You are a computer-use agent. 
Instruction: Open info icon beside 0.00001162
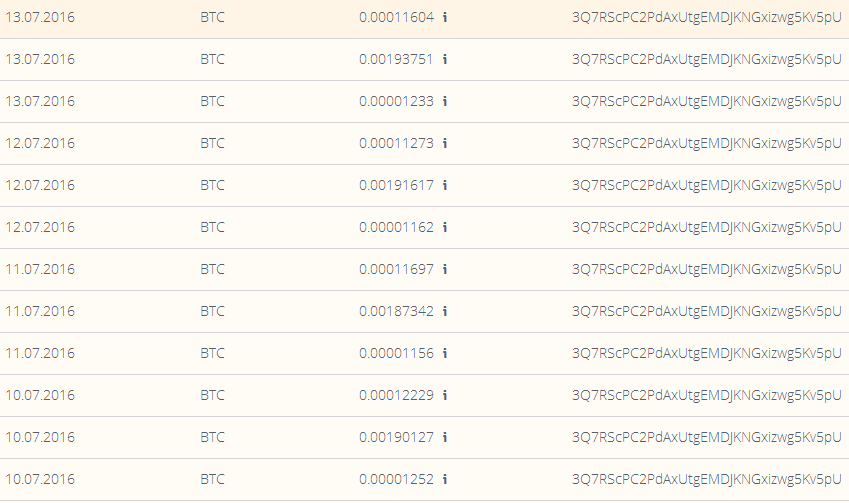pos(445,227)
